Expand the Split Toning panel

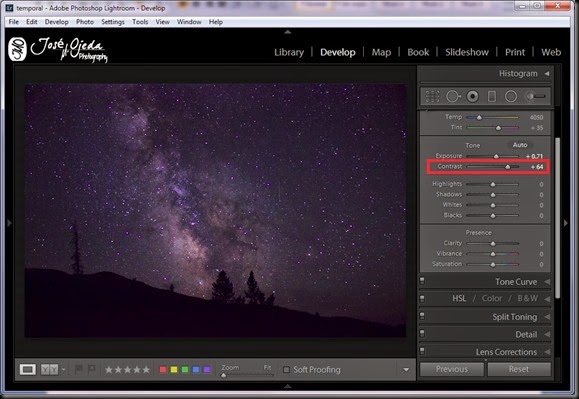pyautogui.click(x=547, y=317)
